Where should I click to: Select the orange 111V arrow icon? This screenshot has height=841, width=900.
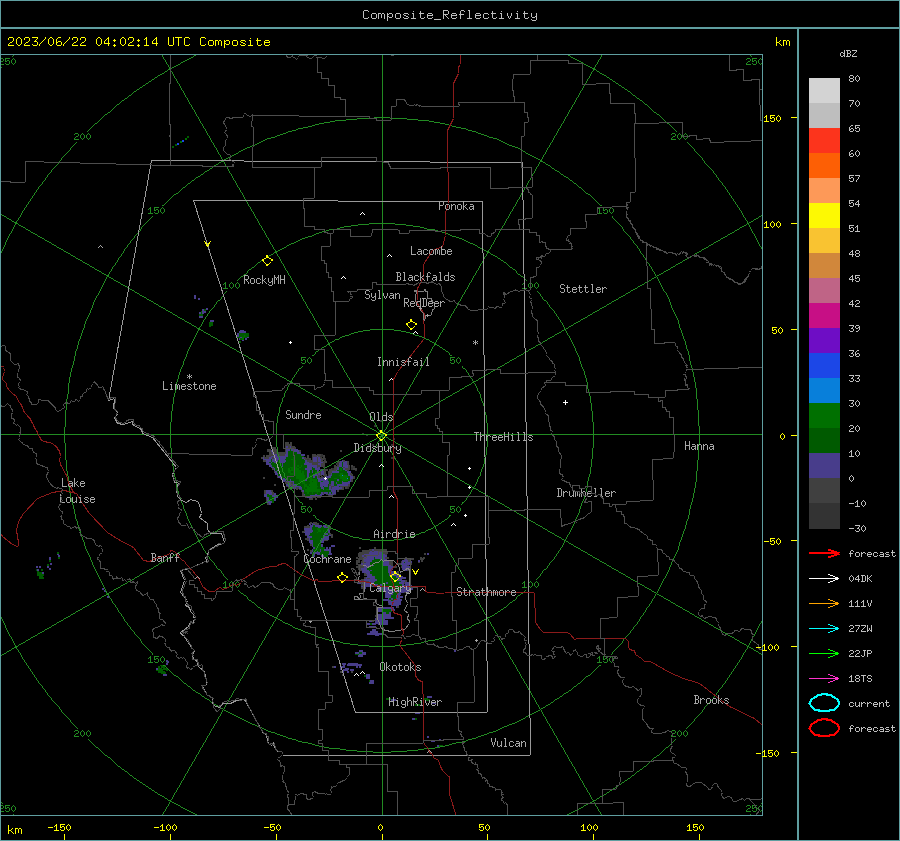[824, 603]
